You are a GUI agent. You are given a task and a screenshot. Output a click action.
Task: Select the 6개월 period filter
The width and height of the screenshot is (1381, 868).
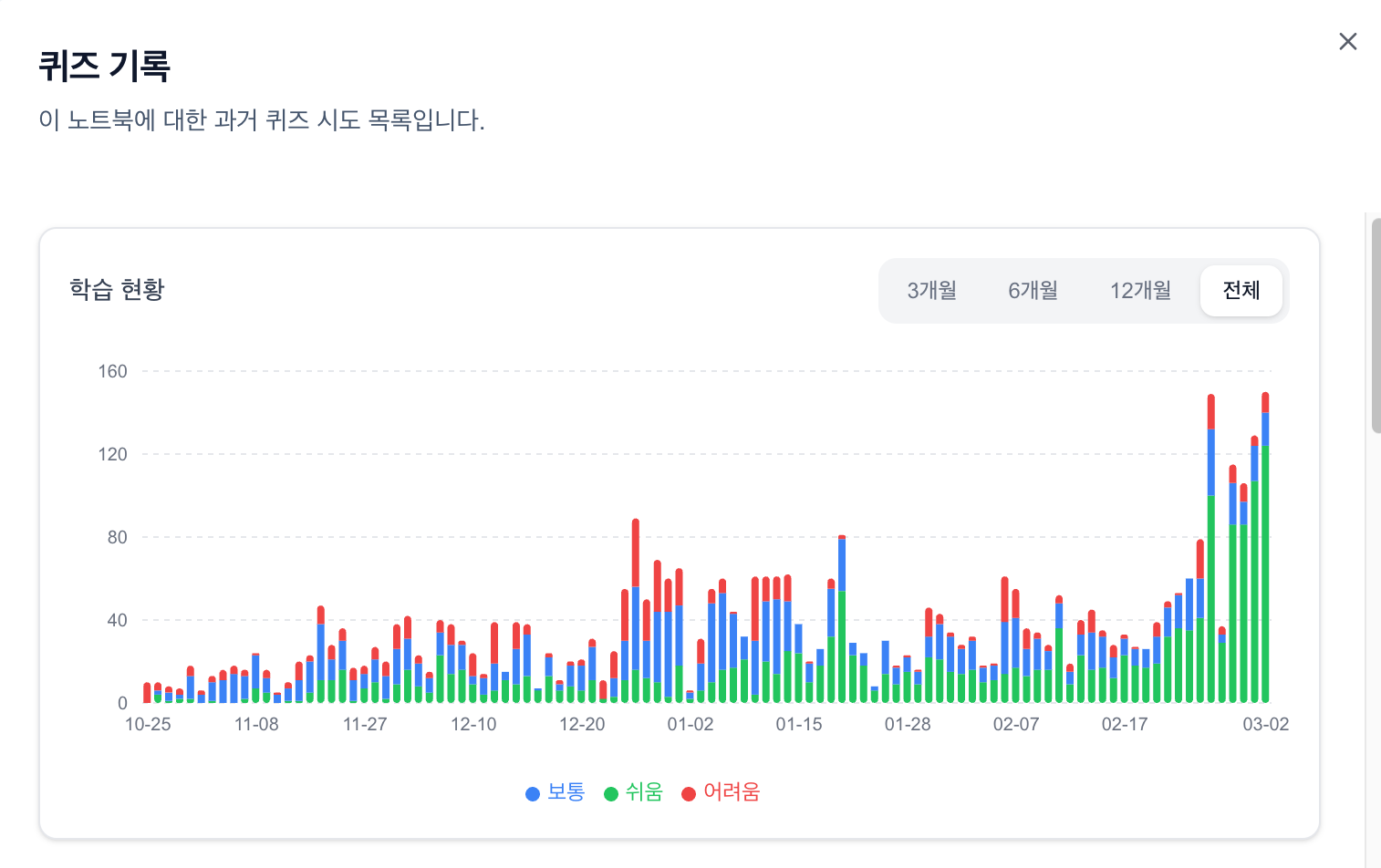coord(1032,290)
